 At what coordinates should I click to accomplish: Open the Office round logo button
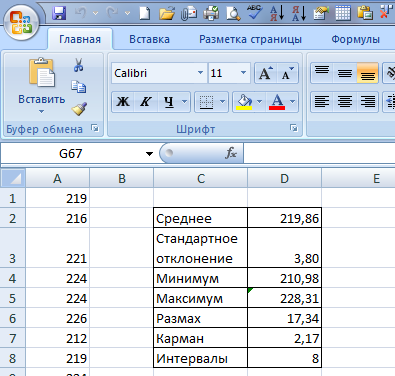21,23
